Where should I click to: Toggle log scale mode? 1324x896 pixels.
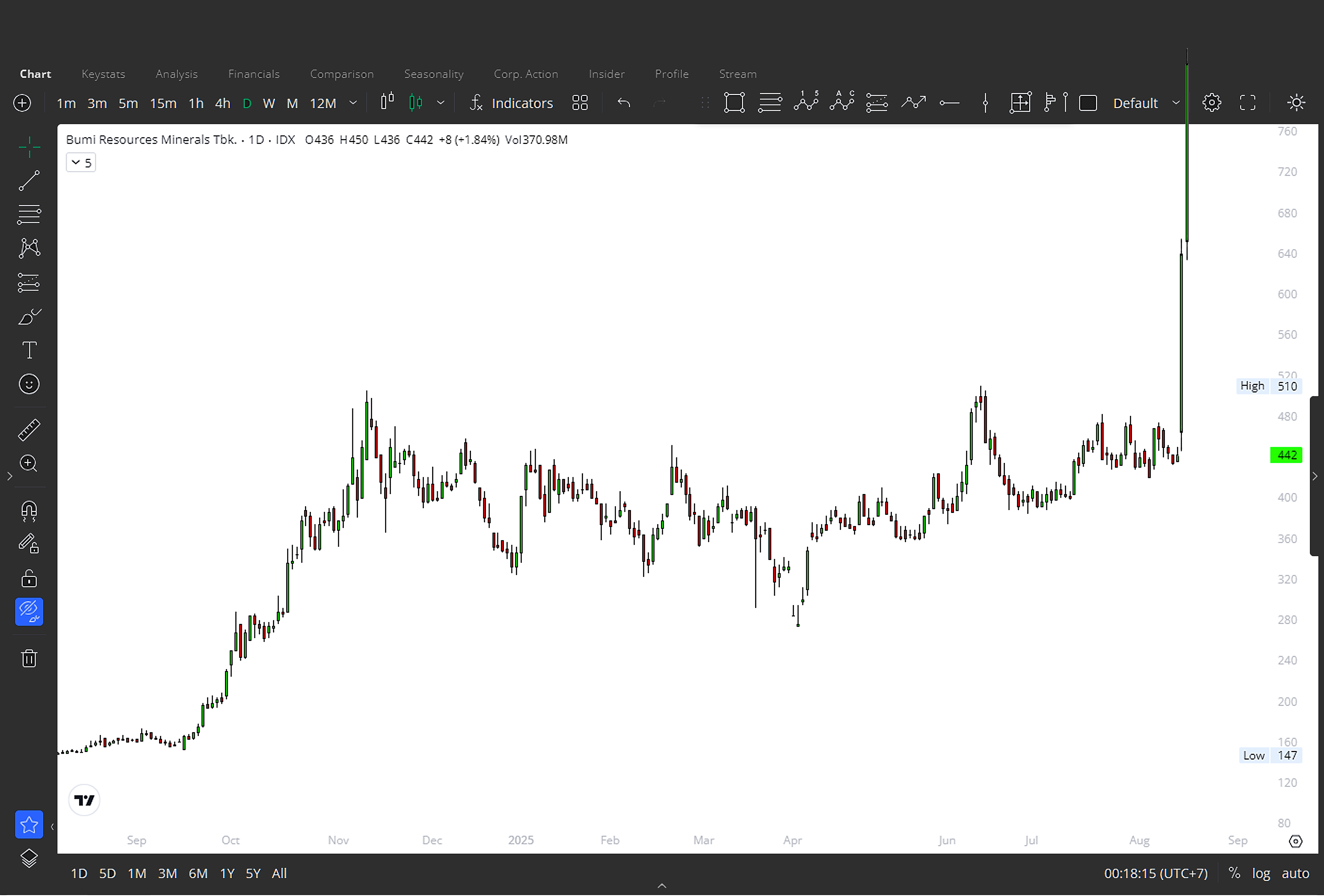tap(1261, 874)
